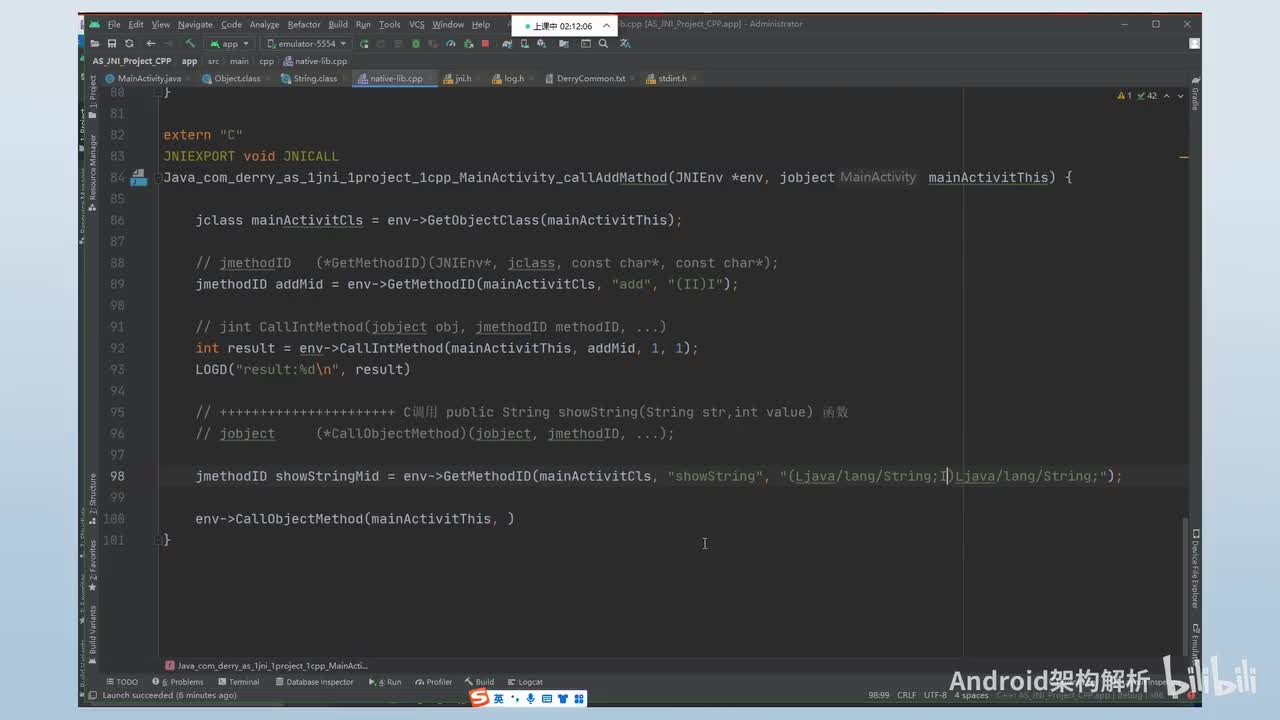Collapse the function fold marker at line 84

[160, 177]
